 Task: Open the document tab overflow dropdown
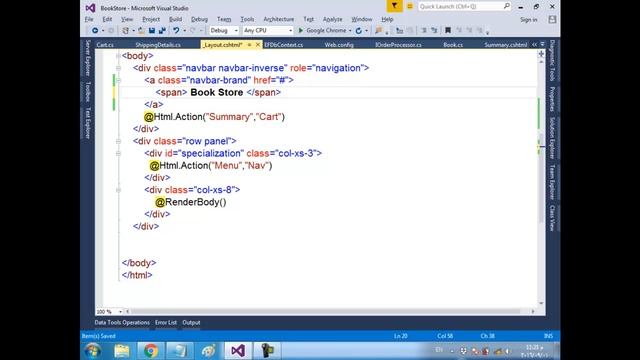tap(542, 44)
